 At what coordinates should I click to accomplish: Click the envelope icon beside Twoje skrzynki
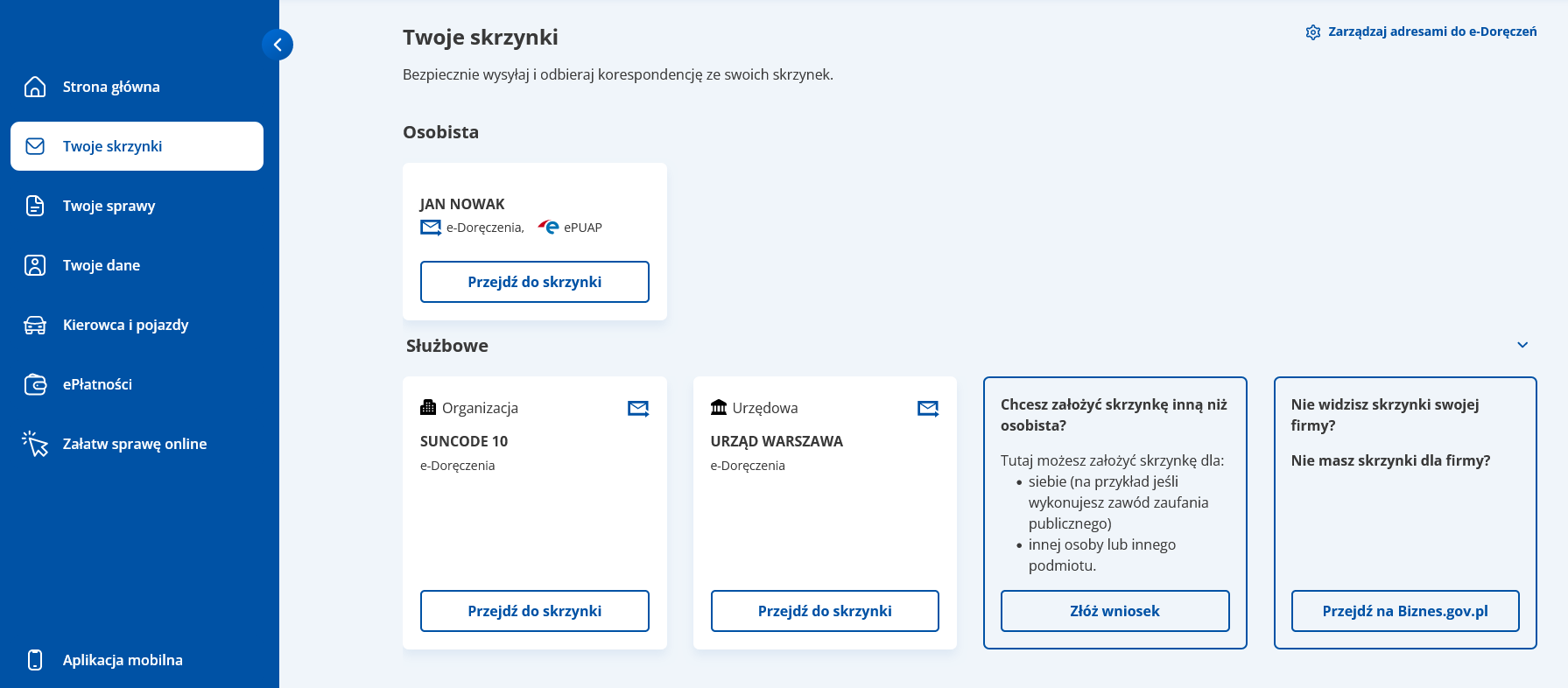pos(35,146)
